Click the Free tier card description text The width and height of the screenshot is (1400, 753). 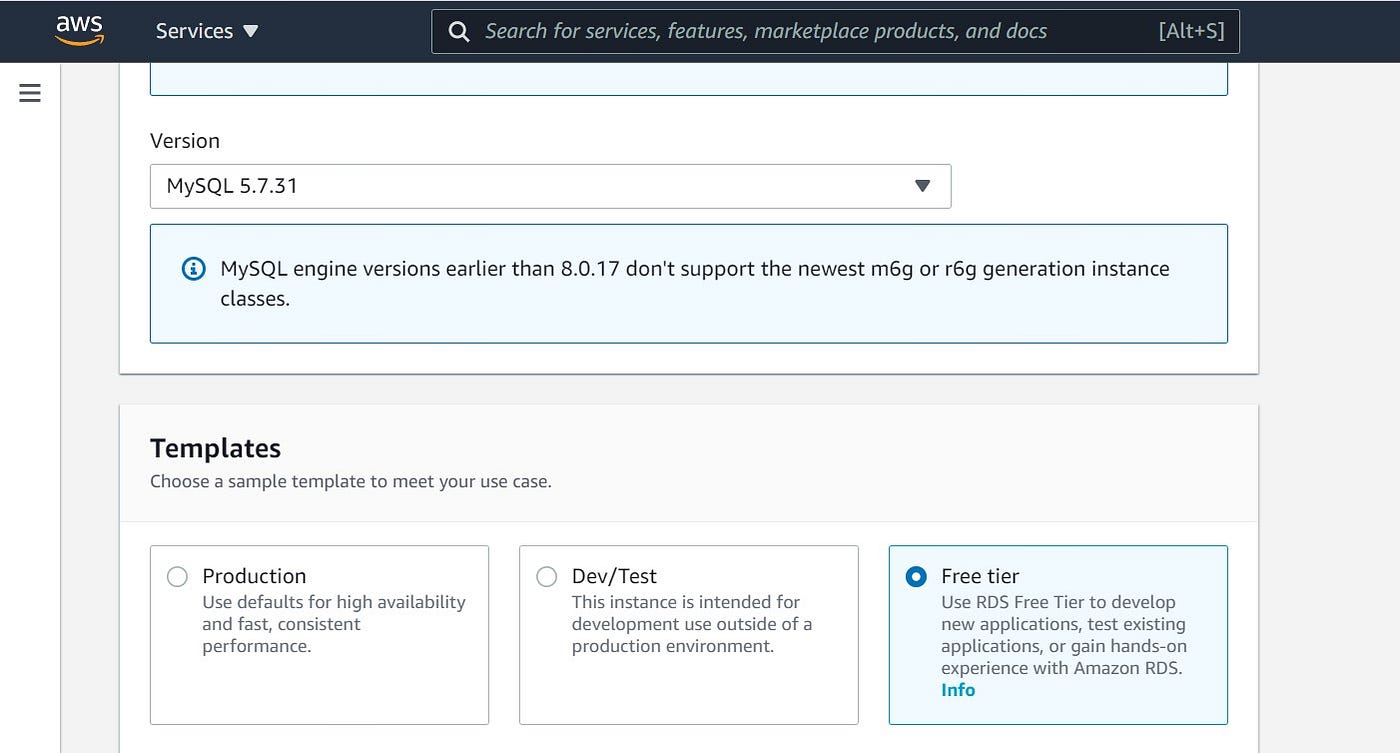[1064, 635]
